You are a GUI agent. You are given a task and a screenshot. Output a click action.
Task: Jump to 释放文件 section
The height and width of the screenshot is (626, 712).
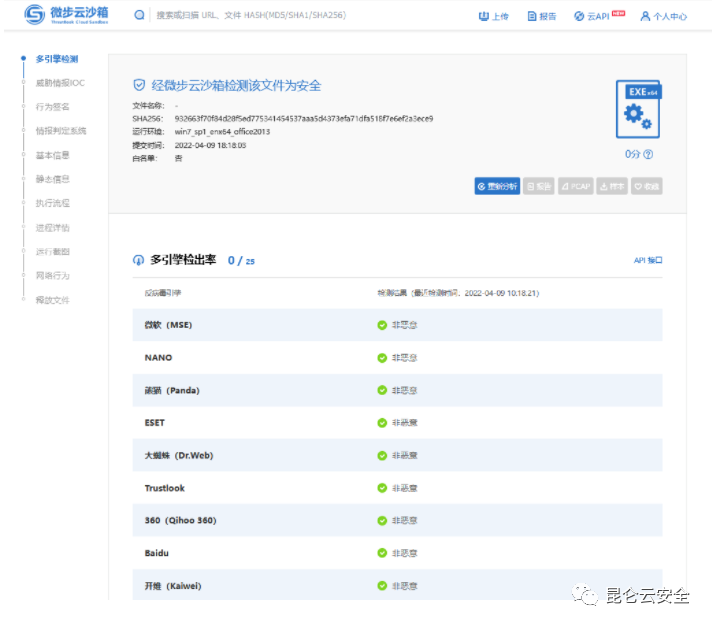tap(53, 300)
